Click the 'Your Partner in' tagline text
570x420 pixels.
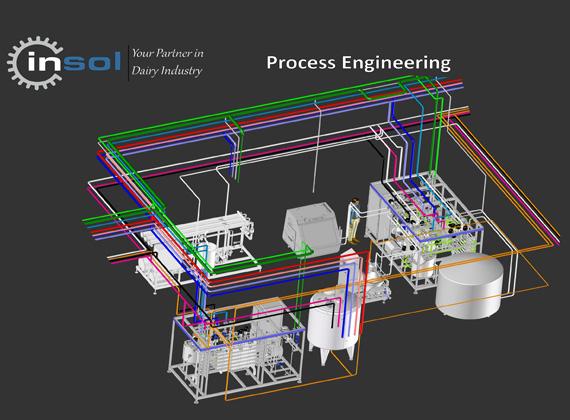168,53
